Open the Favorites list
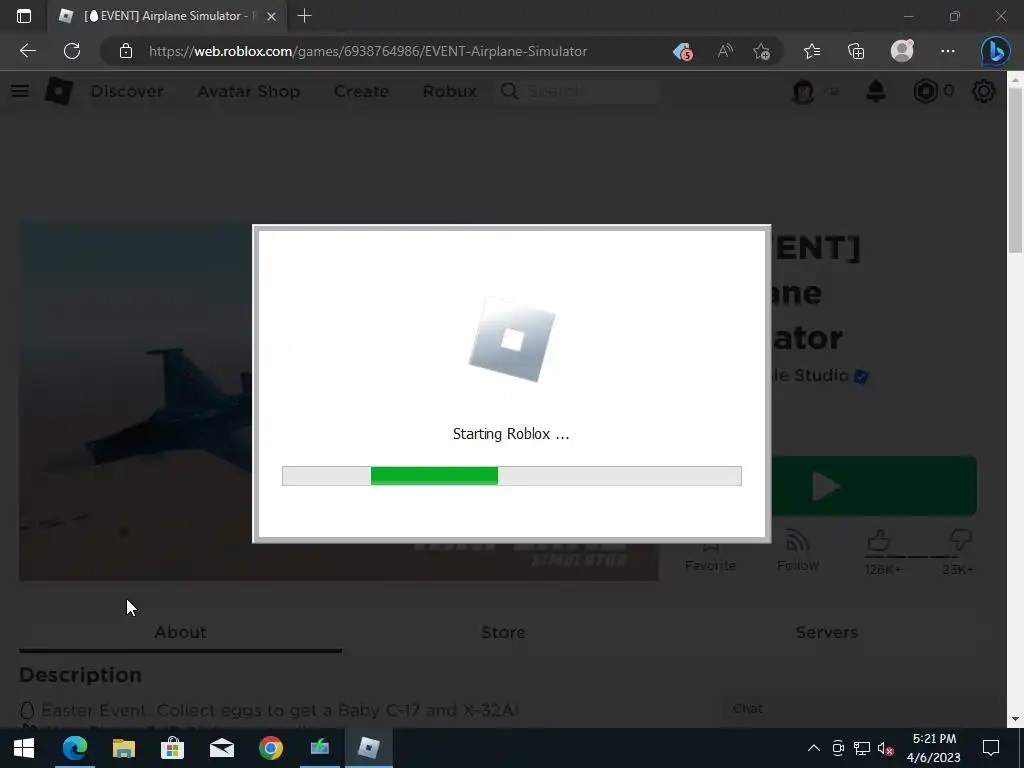Screen dimensions: 1024x768 point(812,51)
